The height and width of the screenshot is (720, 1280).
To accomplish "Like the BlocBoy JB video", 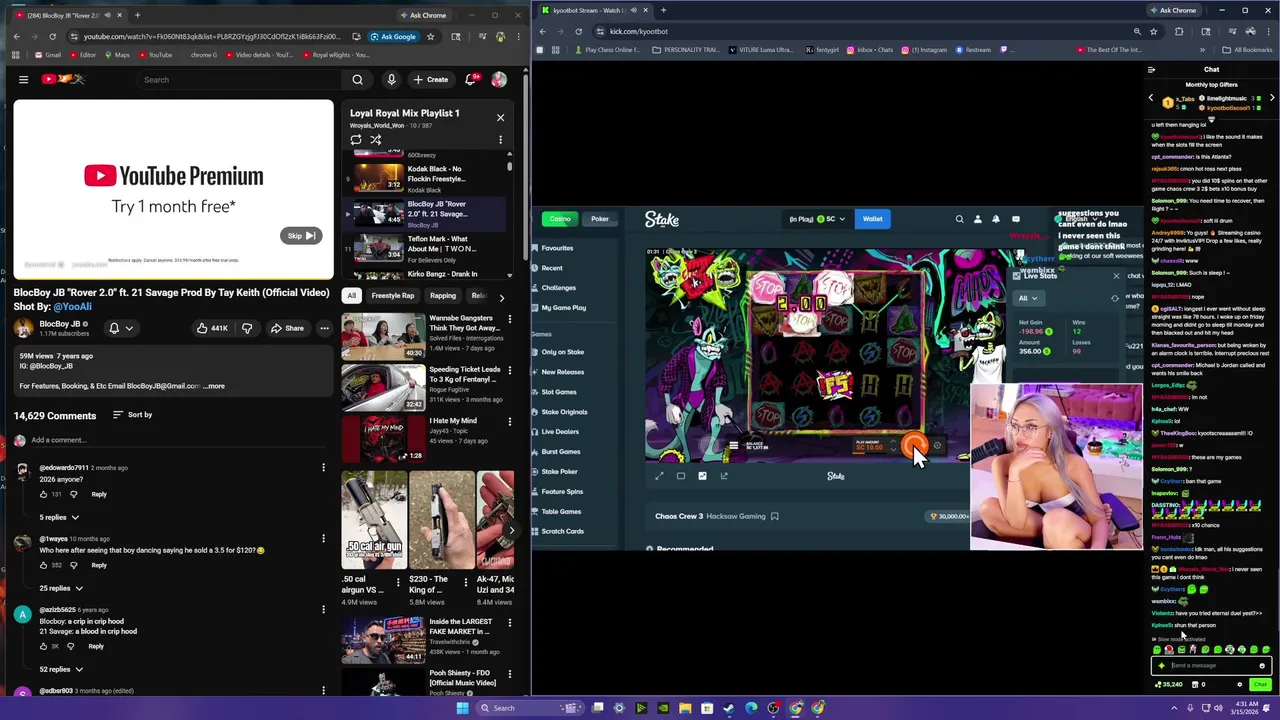I will coord(212,328).
